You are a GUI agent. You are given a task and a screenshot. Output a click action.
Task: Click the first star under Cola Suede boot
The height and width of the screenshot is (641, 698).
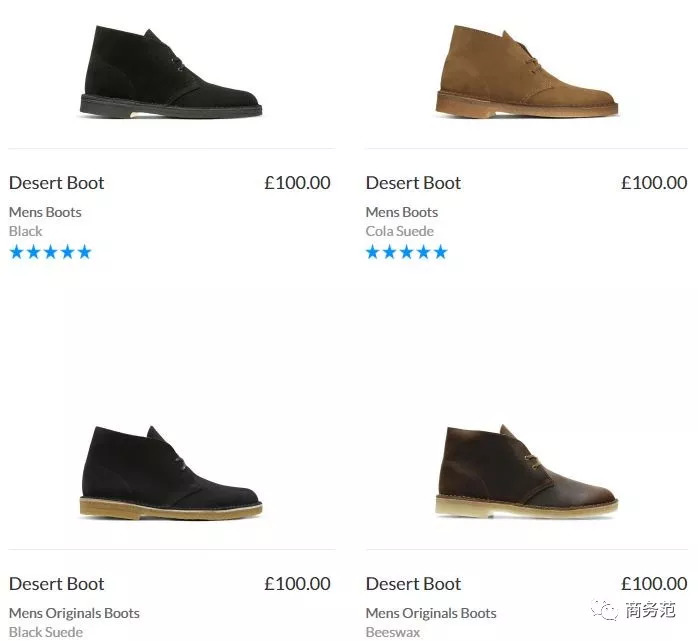pos(373,252)
